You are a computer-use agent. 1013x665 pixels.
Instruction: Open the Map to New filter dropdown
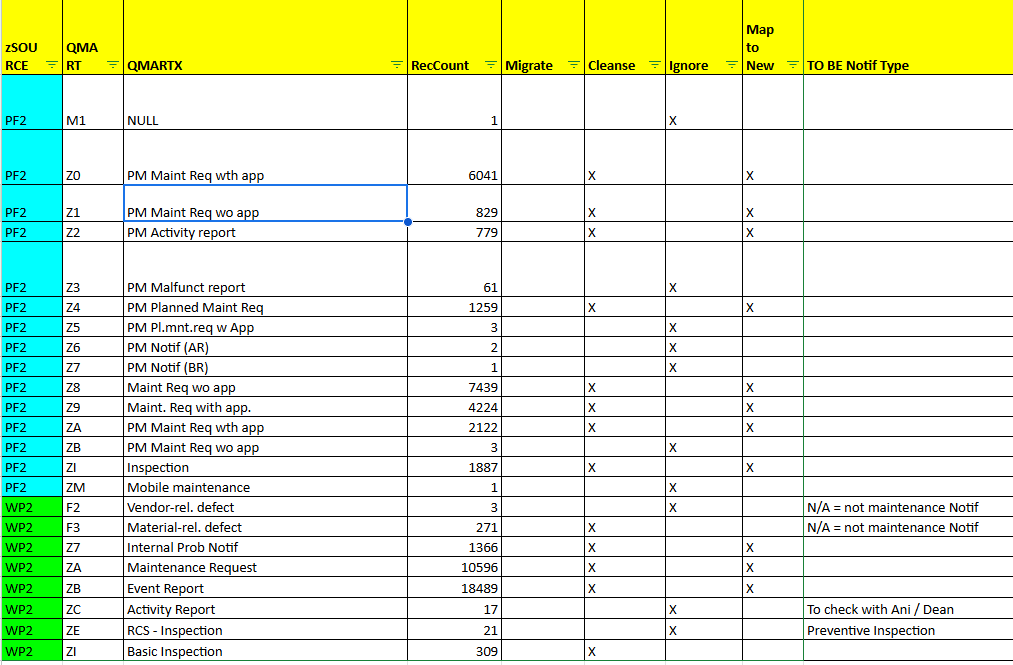pos(793,66)
